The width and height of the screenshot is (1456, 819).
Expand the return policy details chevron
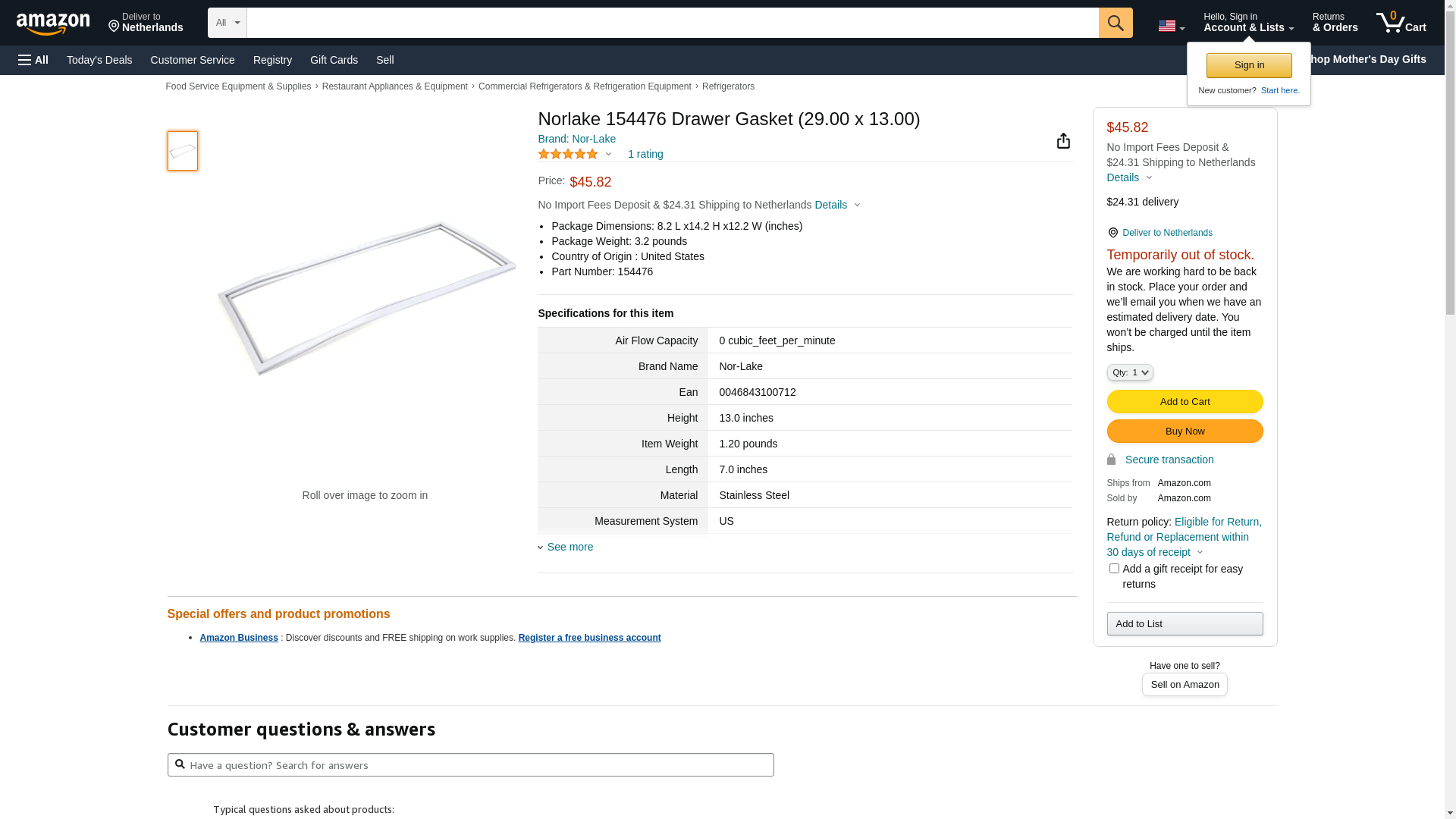(1200, 553)
